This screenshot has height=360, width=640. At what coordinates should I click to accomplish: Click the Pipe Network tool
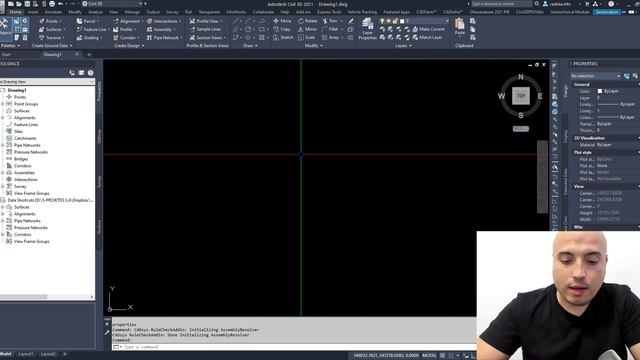(x=163, y=38)
